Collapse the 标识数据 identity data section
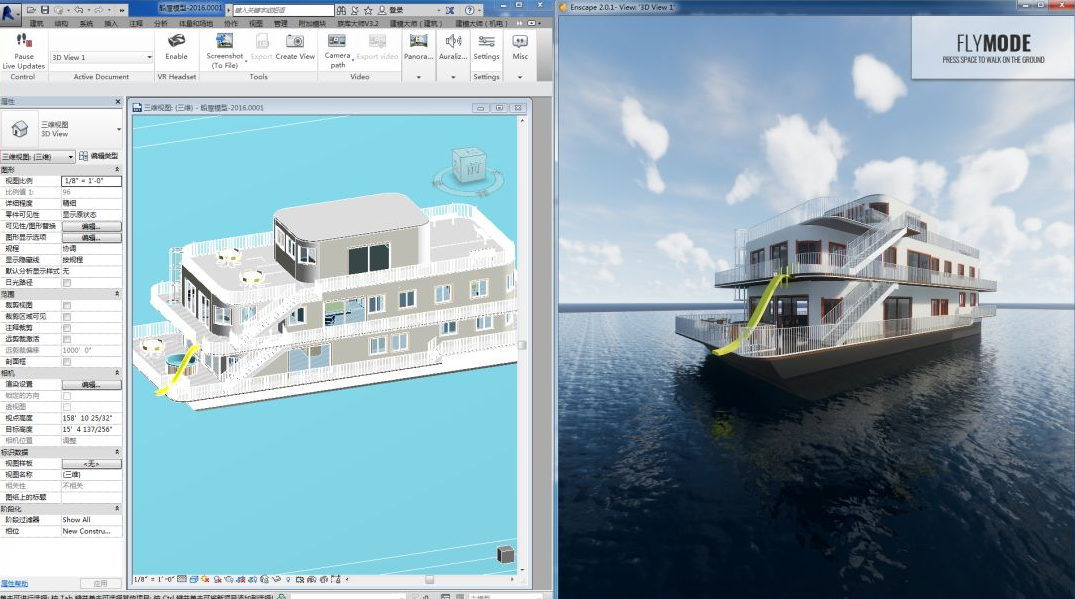This screenshot has width=1075, height=599. (117, 452)
